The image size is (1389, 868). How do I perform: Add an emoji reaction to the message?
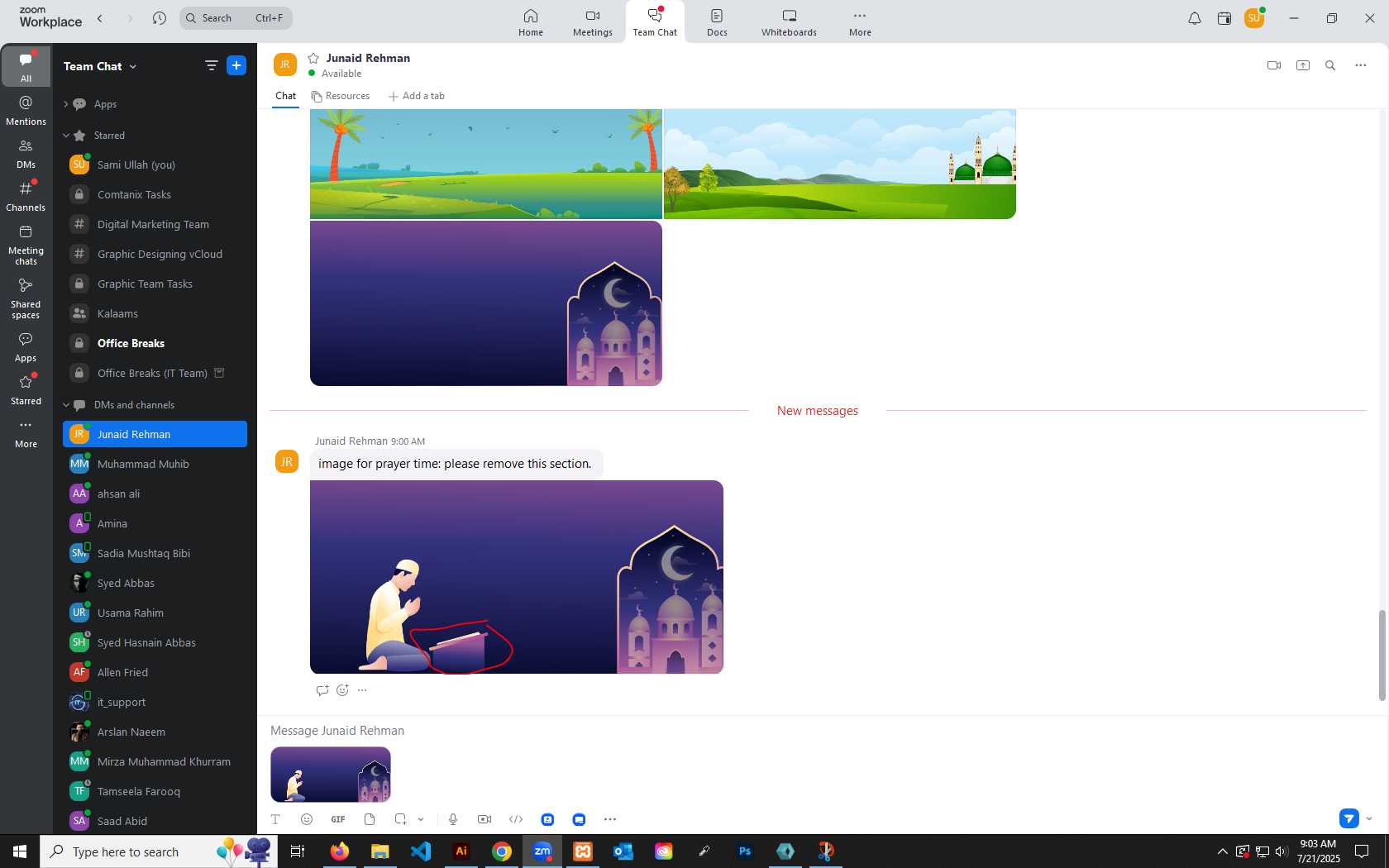click(343, 690)
